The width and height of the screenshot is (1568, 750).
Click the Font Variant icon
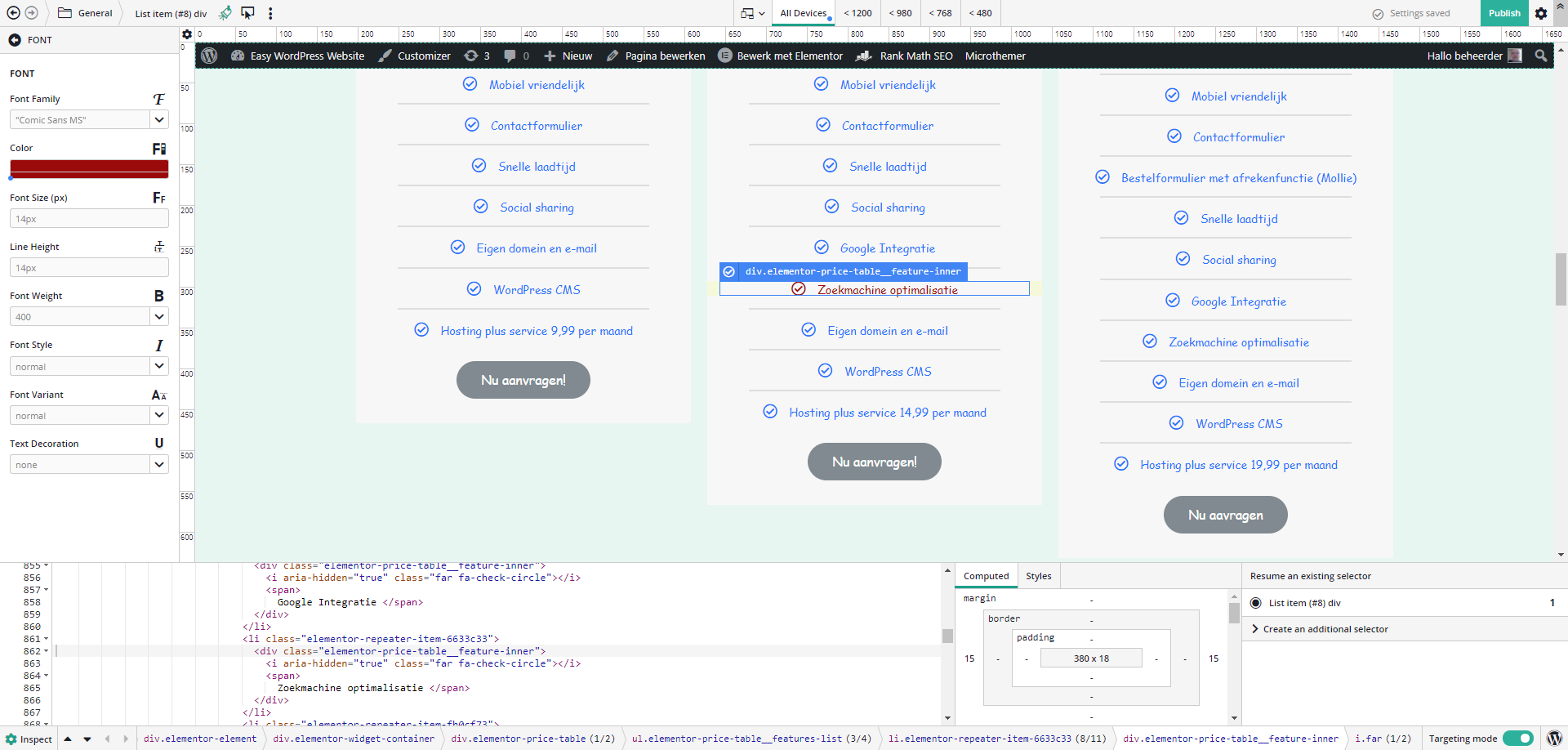coord(159,395)
